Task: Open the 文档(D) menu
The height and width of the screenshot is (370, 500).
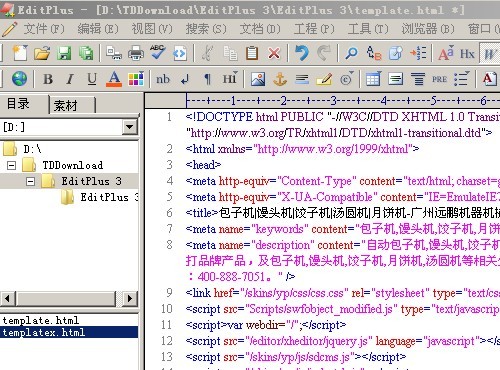Action: tap(260, 29)
